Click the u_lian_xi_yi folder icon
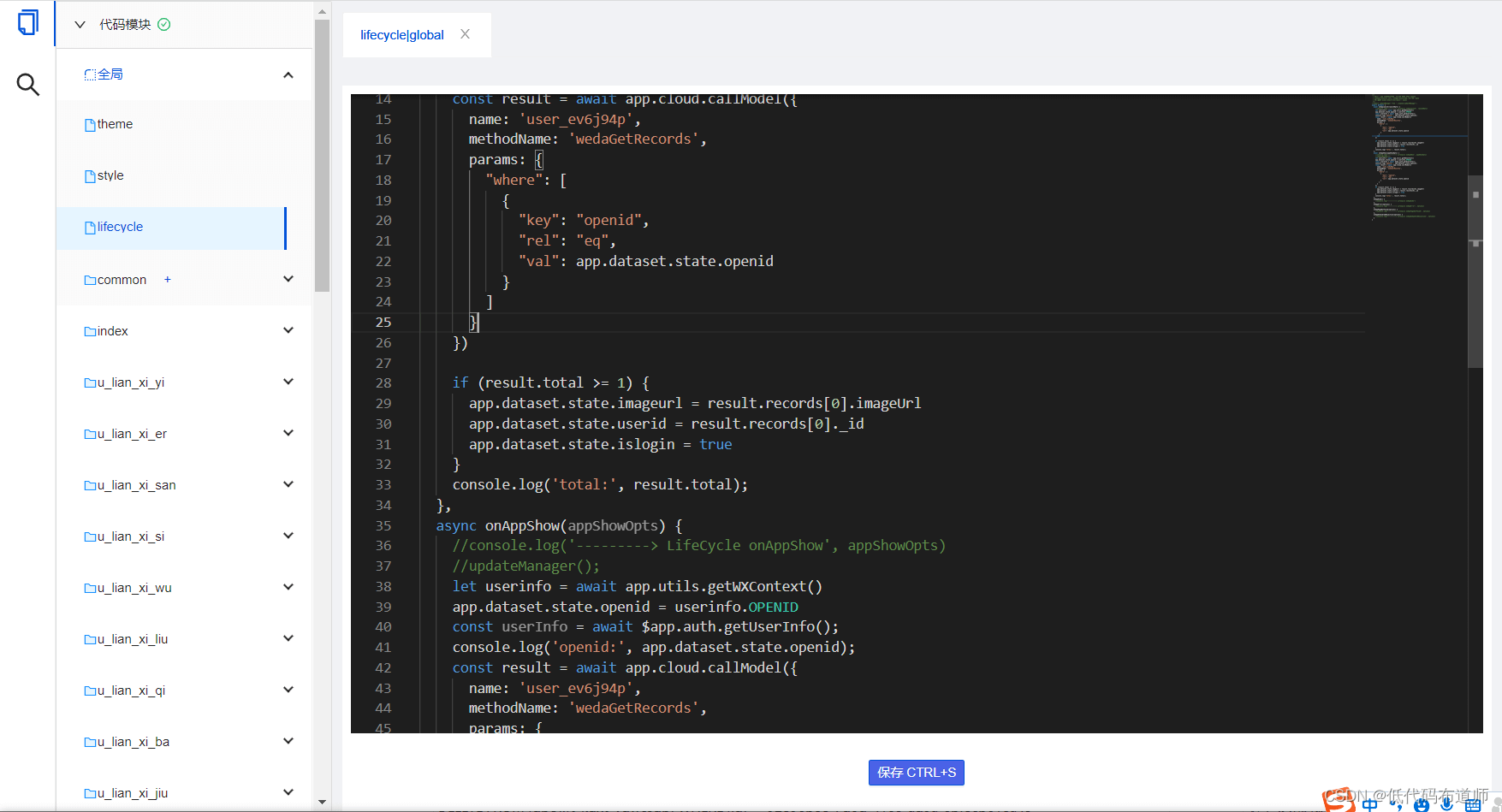The height and width of the screenshot is (812, 1502). click(x=90, y=383)
